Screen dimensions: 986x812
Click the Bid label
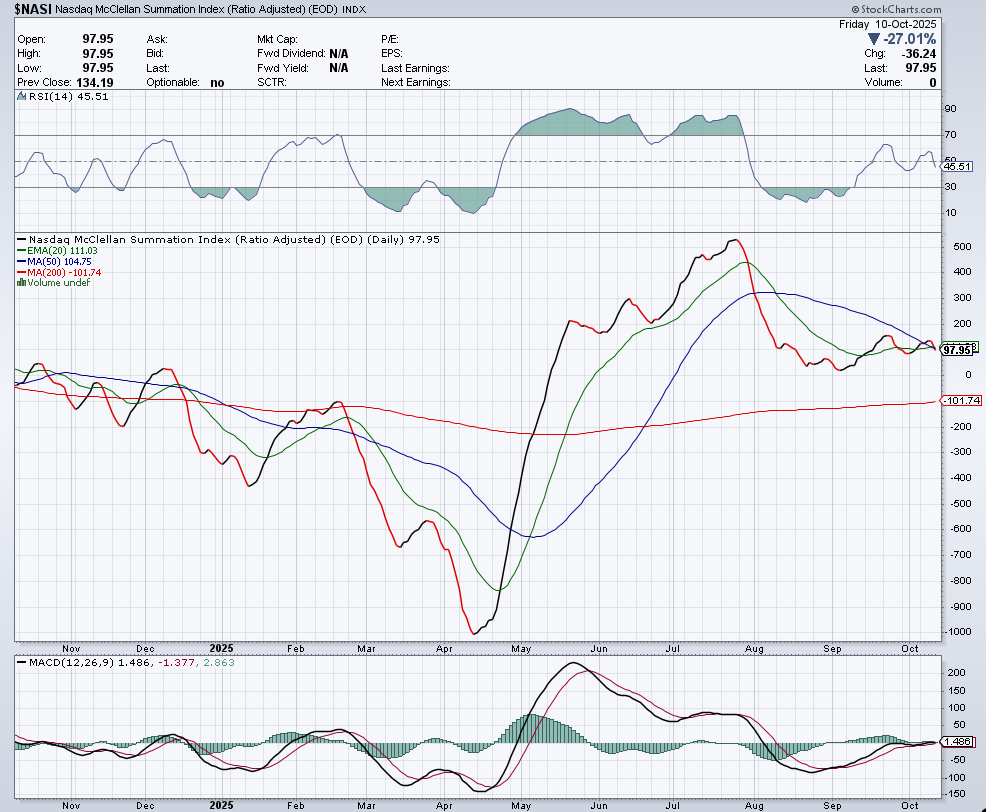coord(155,53)
